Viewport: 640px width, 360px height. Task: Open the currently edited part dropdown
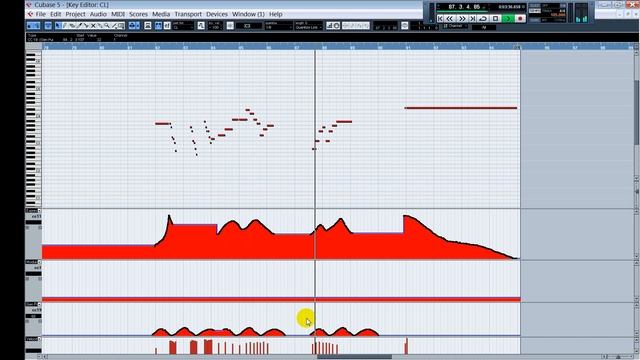coord(183,26)
